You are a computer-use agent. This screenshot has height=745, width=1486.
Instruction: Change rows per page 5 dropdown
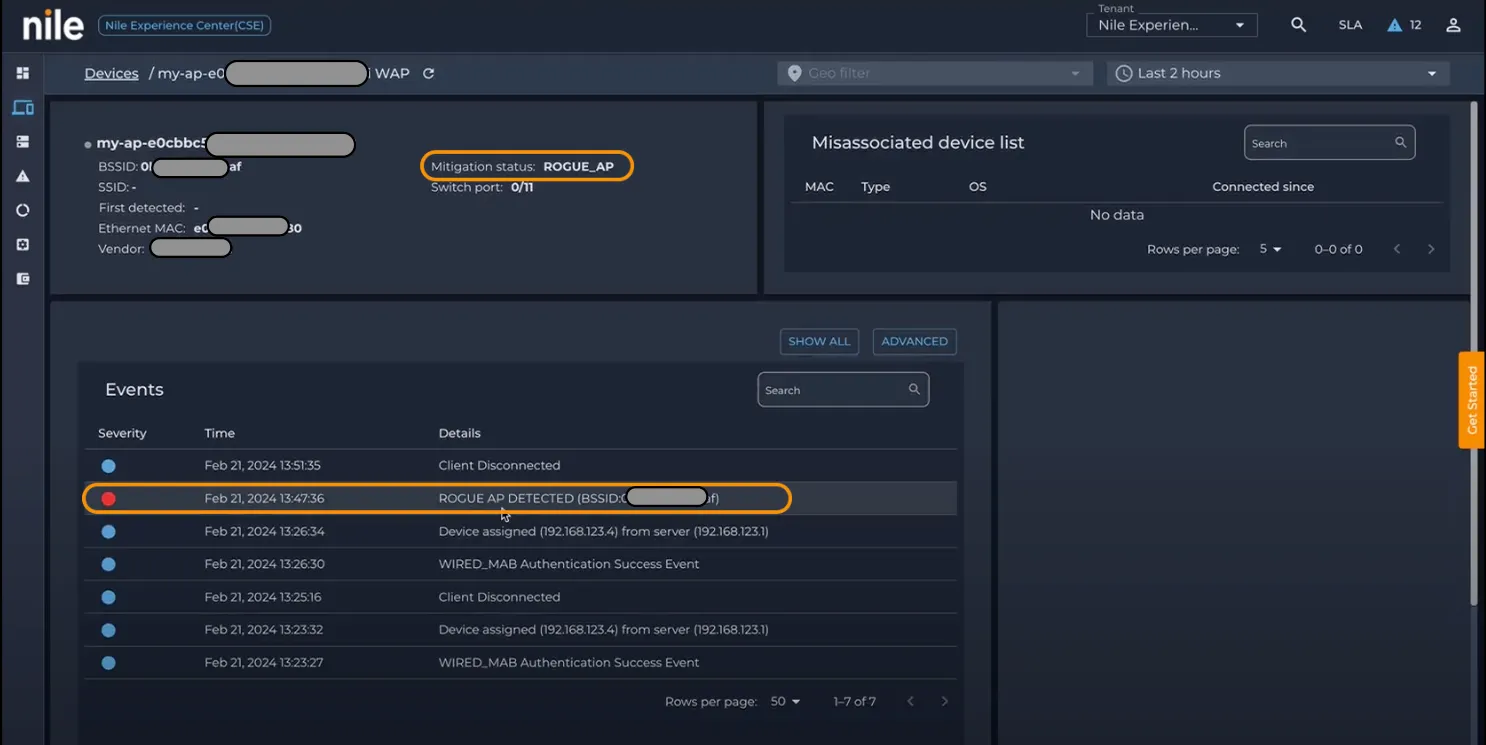point(1270,249)
